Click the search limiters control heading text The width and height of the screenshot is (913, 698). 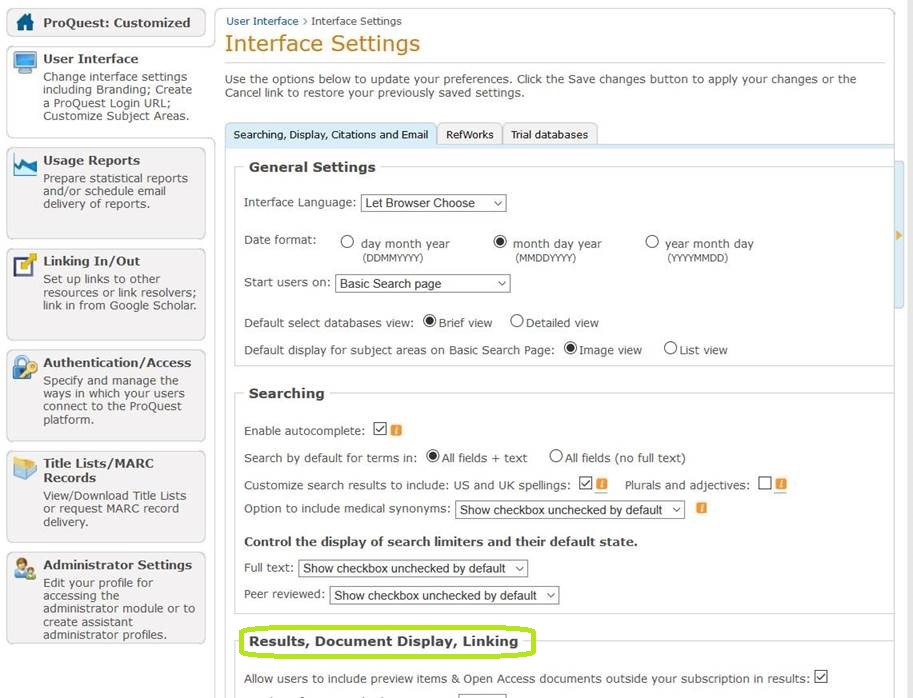pos(441,541)
